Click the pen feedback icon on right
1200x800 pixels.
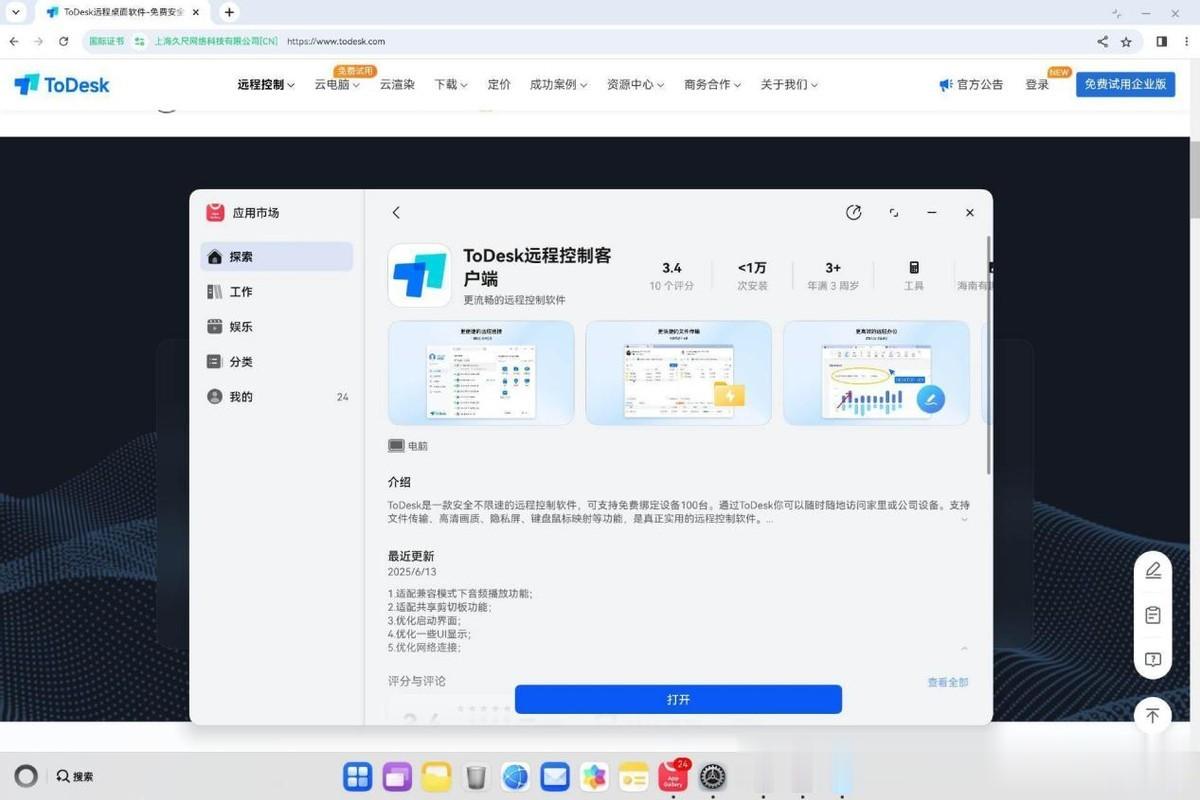(1153, 571)
